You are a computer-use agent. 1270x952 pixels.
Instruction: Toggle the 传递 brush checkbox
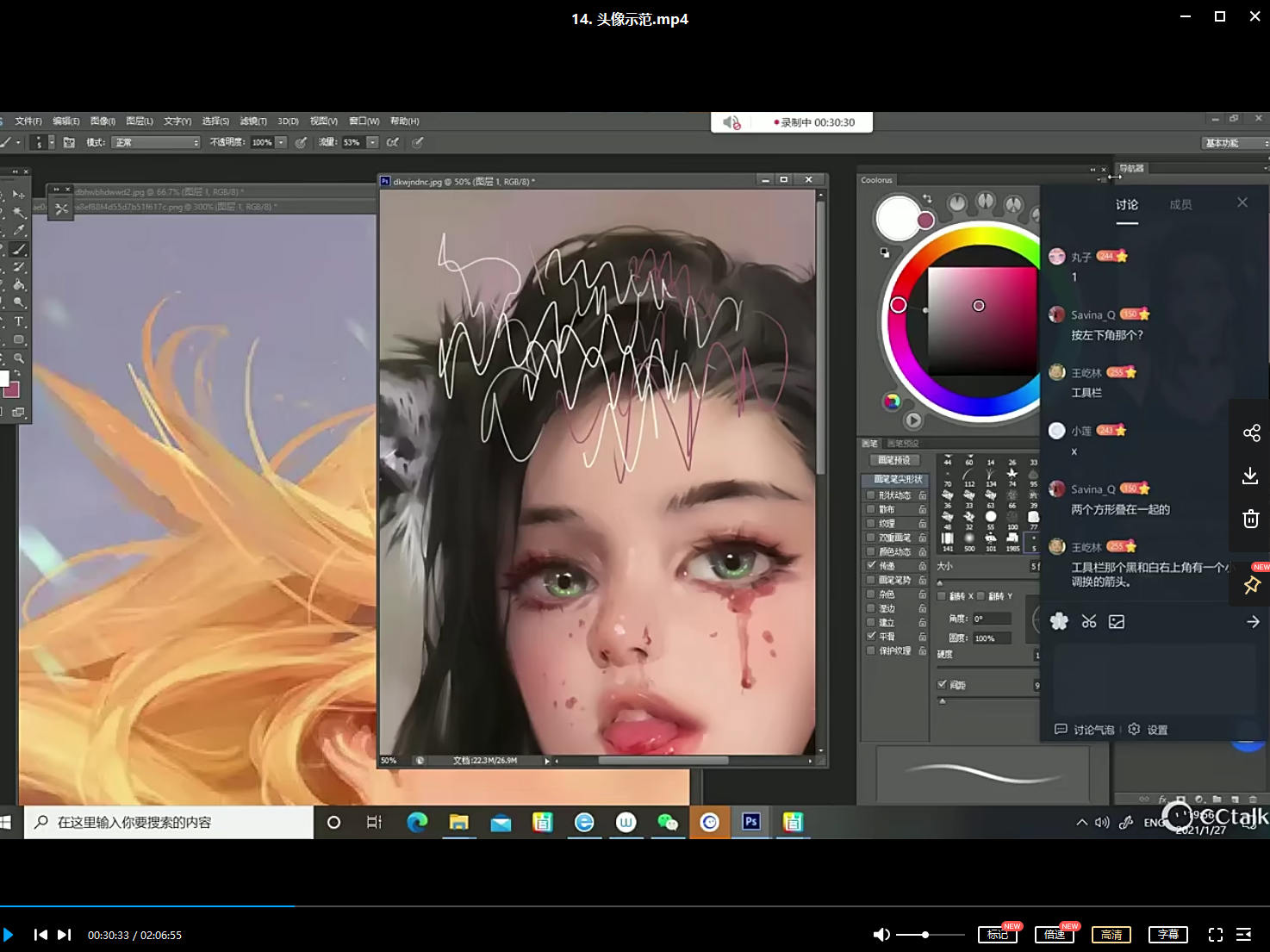click(x=871, y=566)
